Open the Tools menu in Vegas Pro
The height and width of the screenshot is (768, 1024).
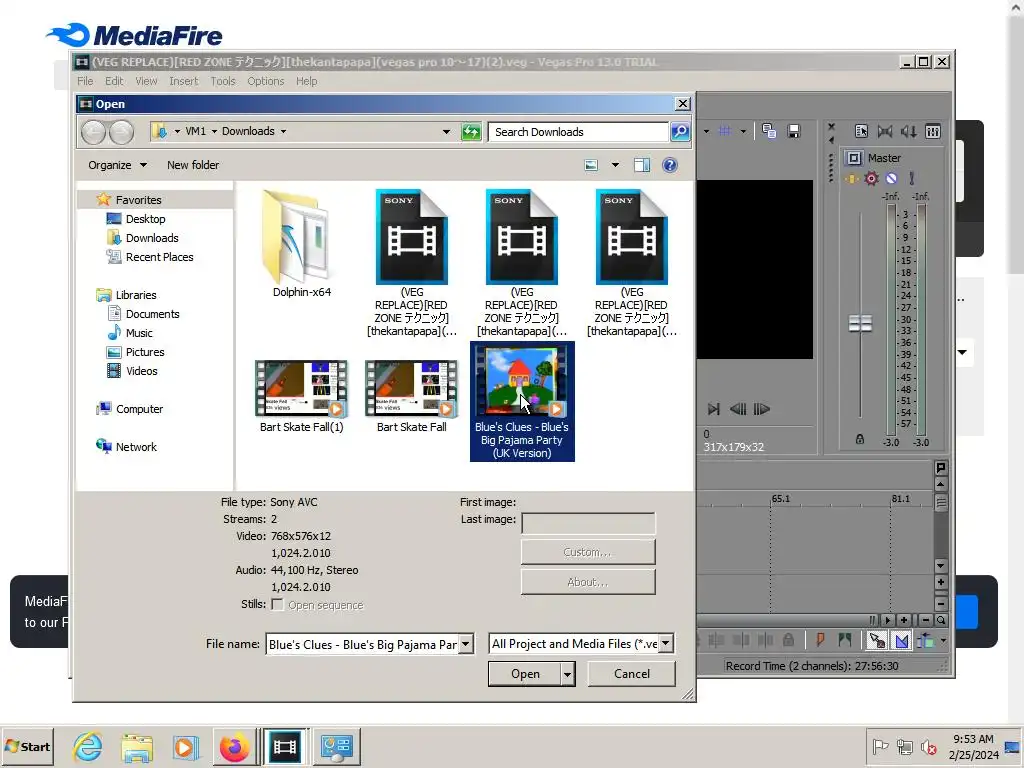pyautogui.click(x=223, y=81)
